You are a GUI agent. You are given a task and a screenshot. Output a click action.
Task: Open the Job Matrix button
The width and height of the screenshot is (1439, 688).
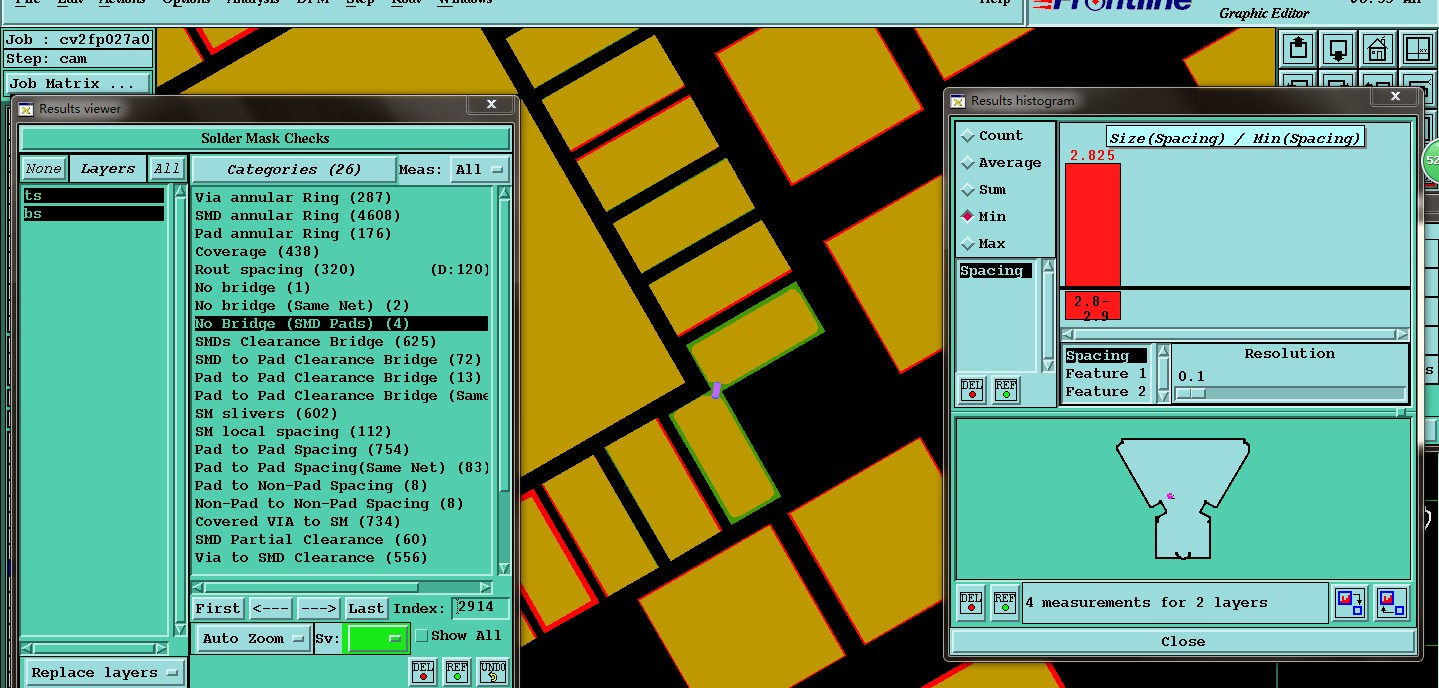click(79, 84)
